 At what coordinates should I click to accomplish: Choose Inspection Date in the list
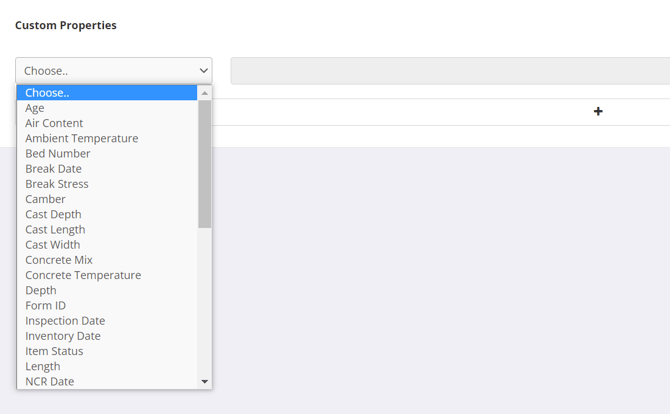65,321
